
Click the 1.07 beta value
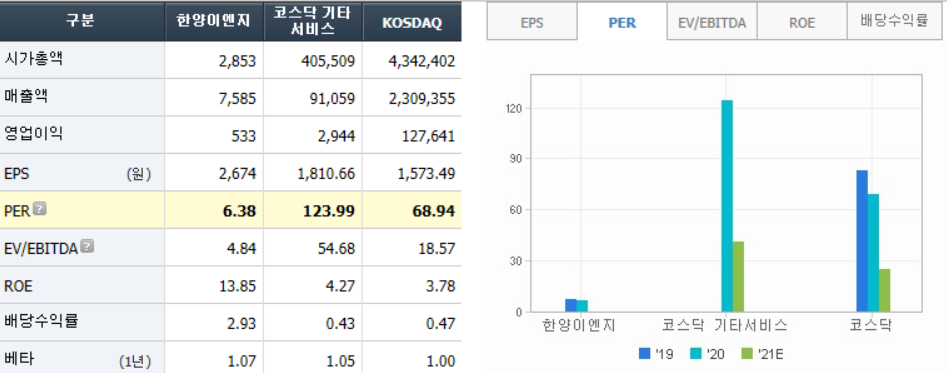[x=243, y=361]
